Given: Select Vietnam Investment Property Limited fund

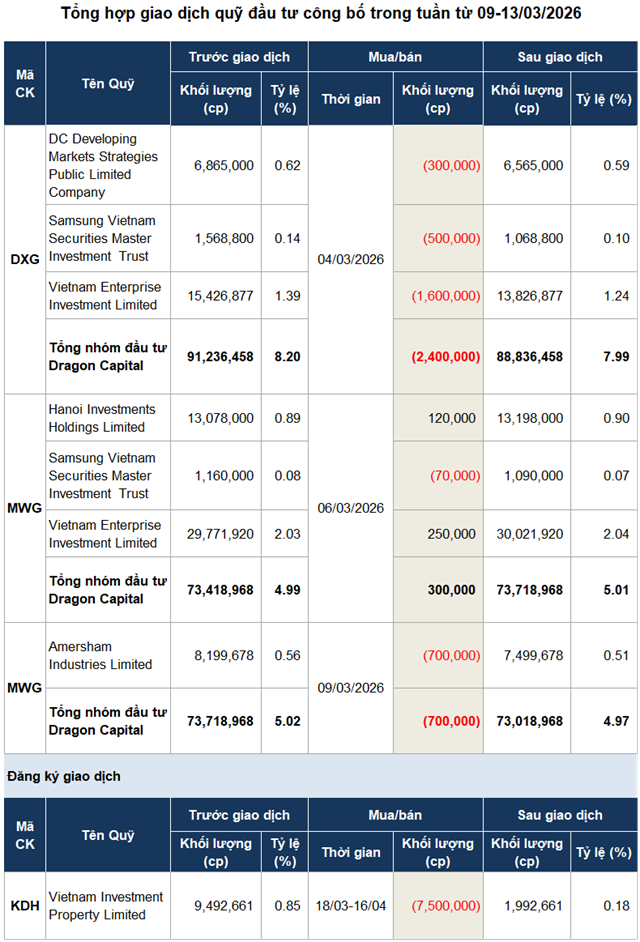Looking at the screenshot, I should coord(105,905).
